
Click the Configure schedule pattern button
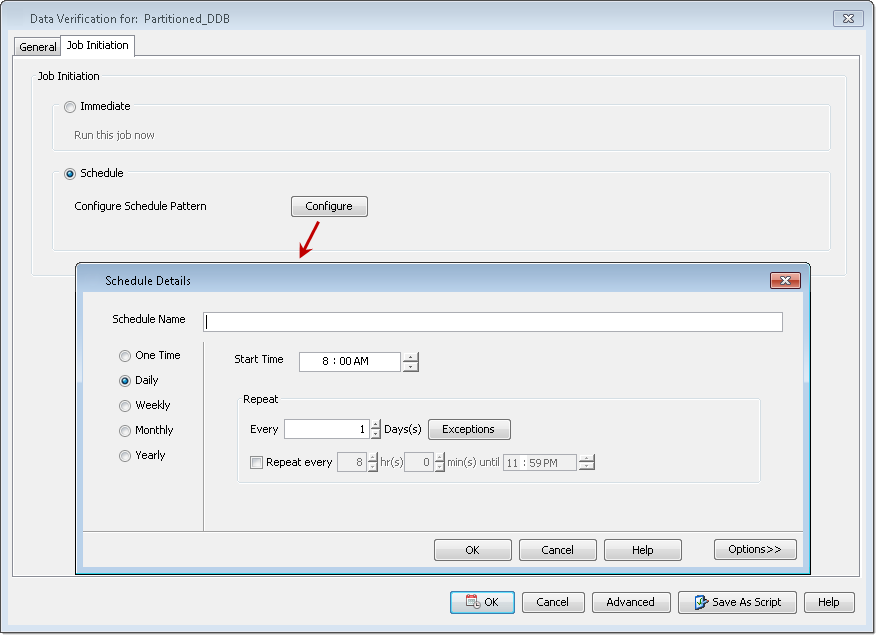[329, 207]
